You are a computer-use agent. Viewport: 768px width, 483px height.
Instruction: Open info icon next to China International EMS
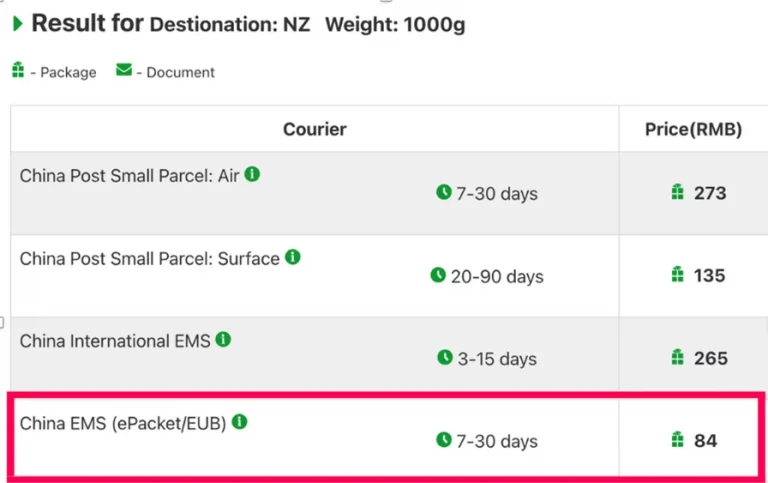(x=223, y=339)
